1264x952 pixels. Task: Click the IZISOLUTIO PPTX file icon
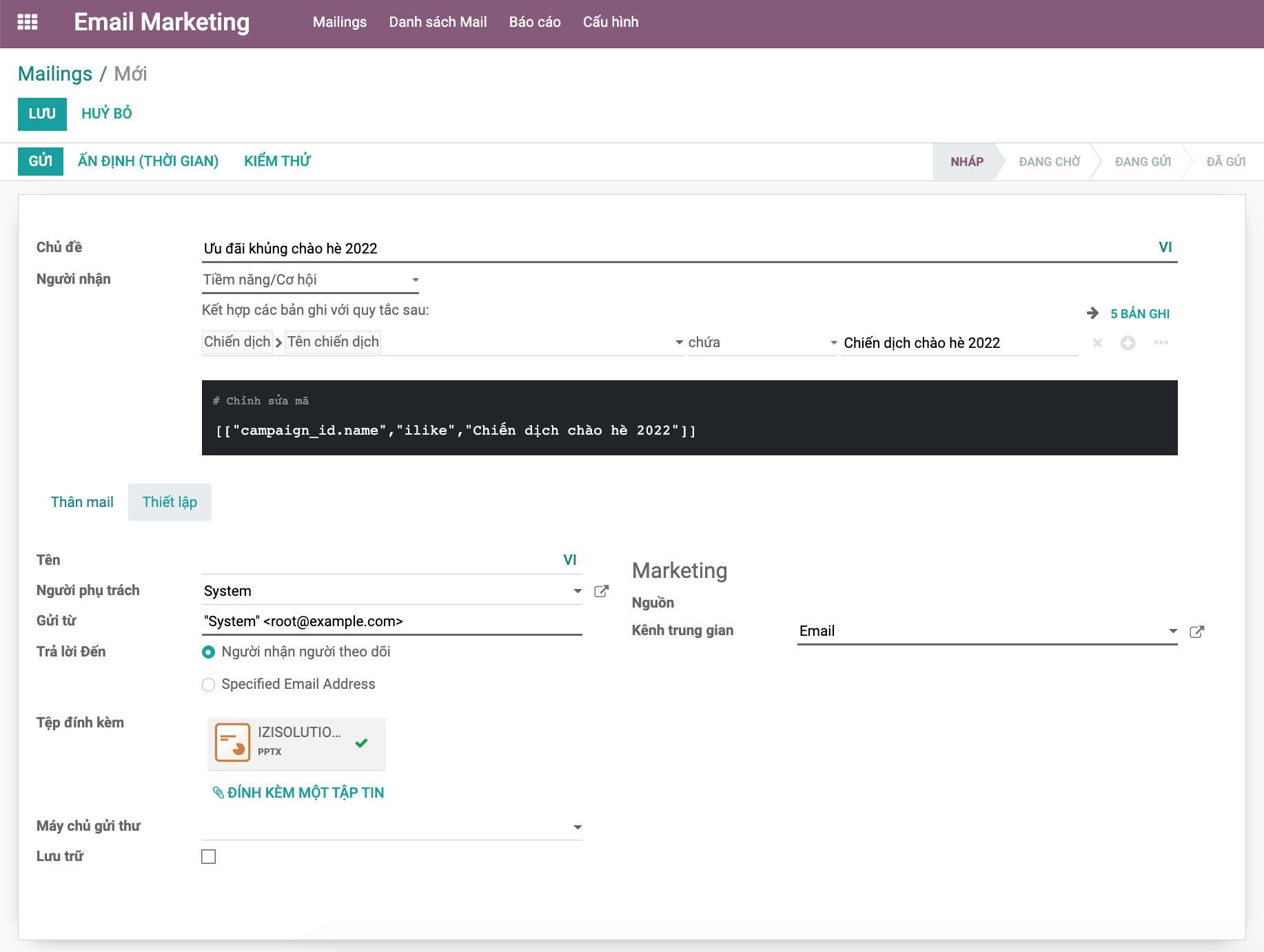click(232, 742)
